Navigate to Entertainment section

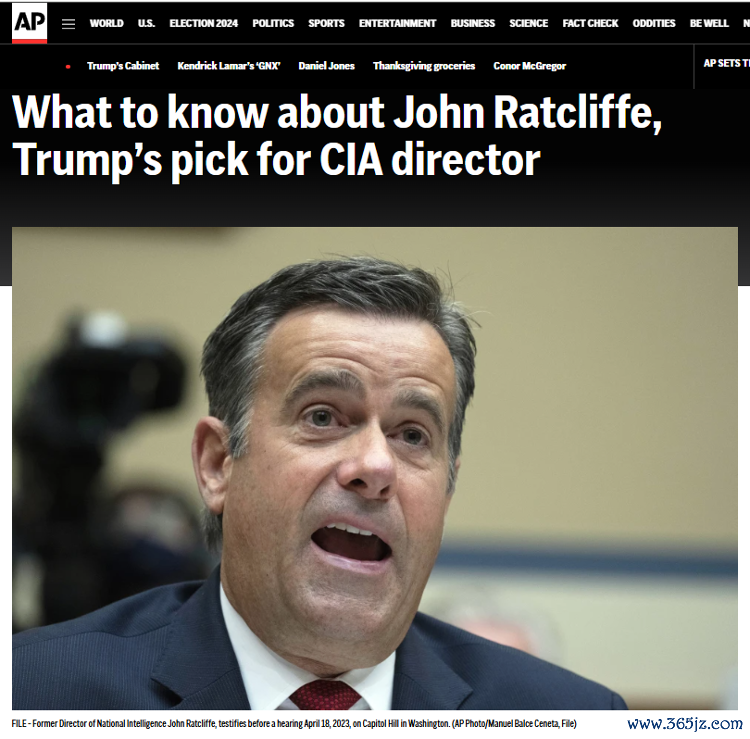pyautogui.click(x=397, y=23)
